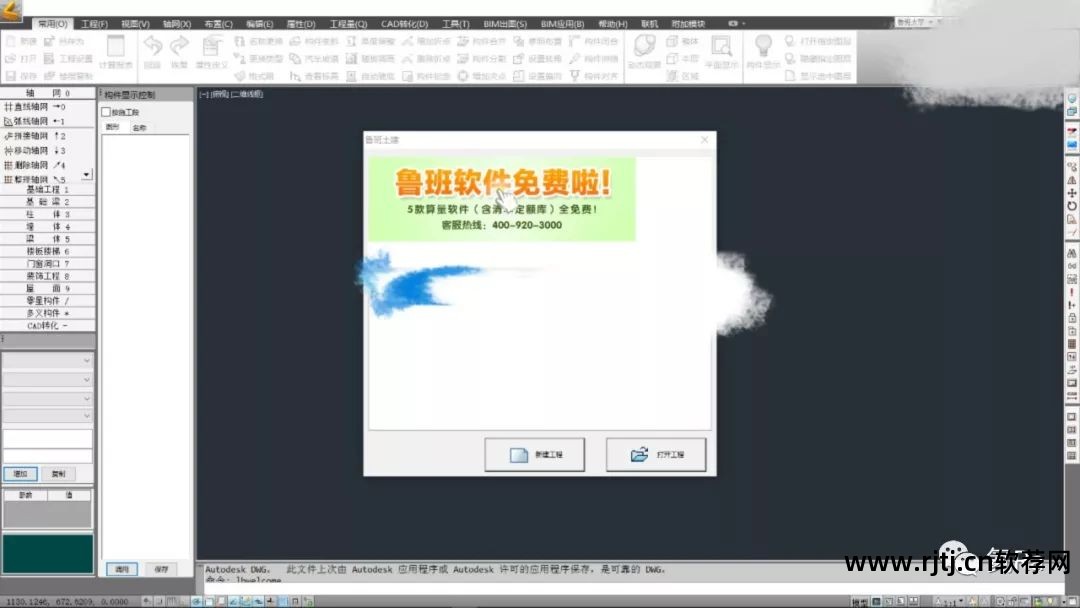This screenshot has height=608, width=1080.
Task: Click the 新建工程 button in dialog
Action: [x=534, y=454]
